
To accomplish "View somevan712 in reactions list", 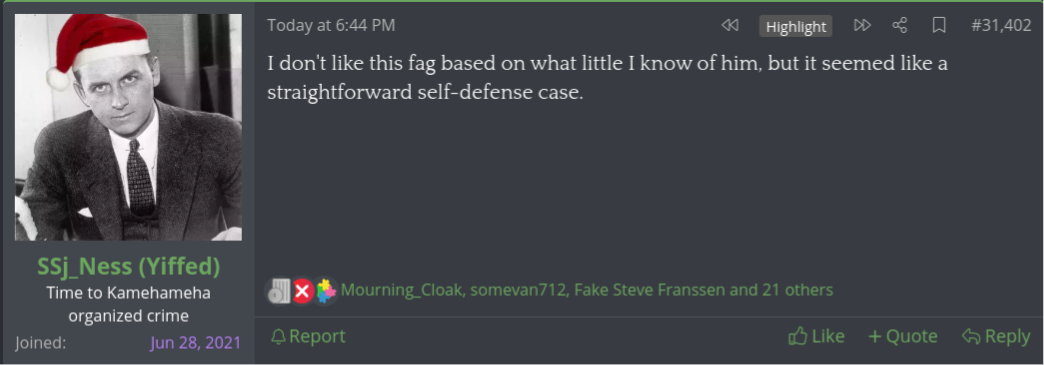I will click(518, 290).
